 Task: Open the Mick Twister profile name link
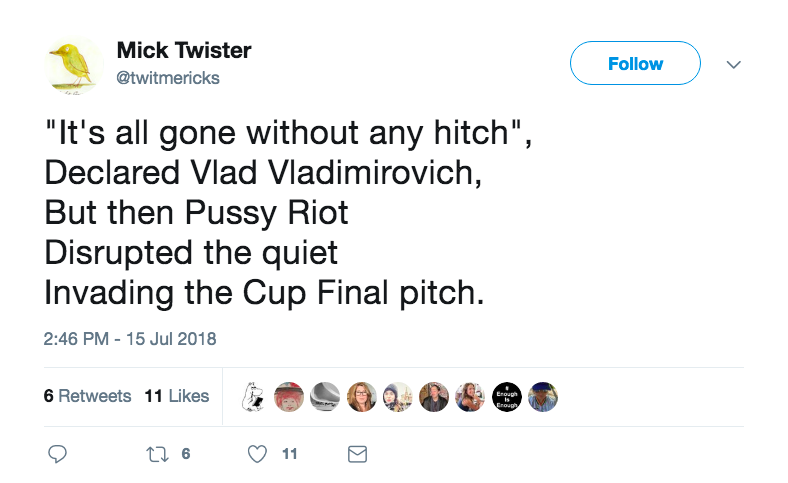click(184, 50)
